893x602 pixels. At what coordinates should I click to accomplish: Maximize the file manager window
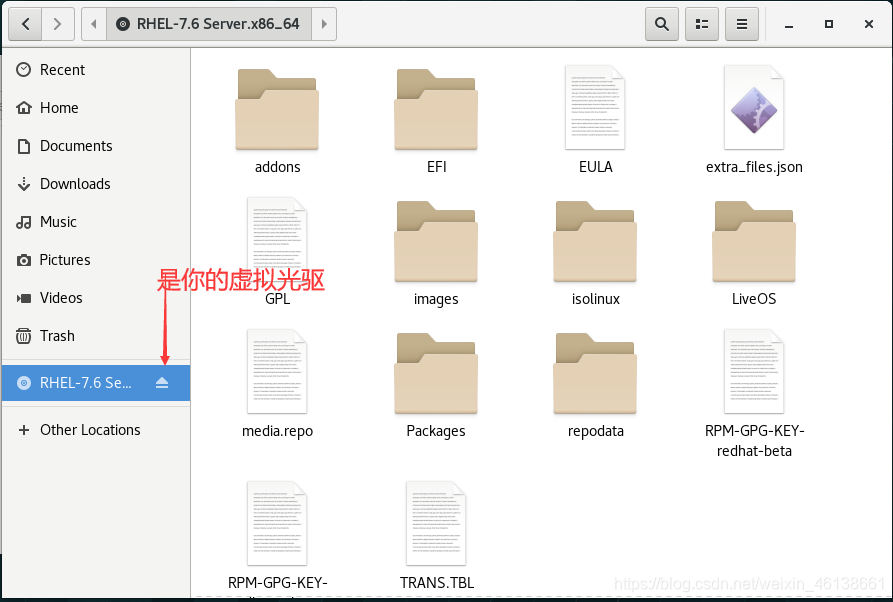click(x=829, y=24)
